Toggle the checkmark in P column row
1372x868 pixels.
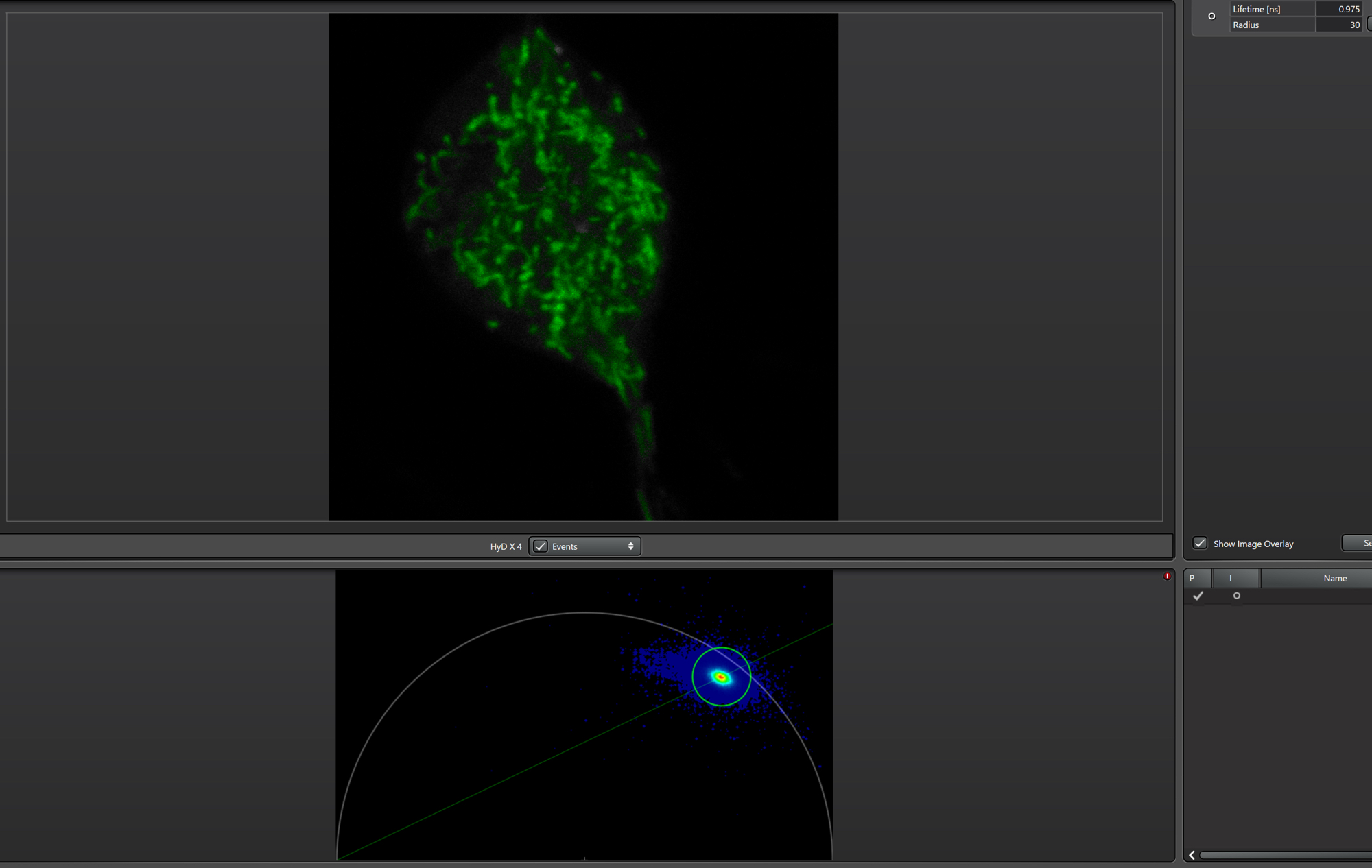[x=1198, y=596]
